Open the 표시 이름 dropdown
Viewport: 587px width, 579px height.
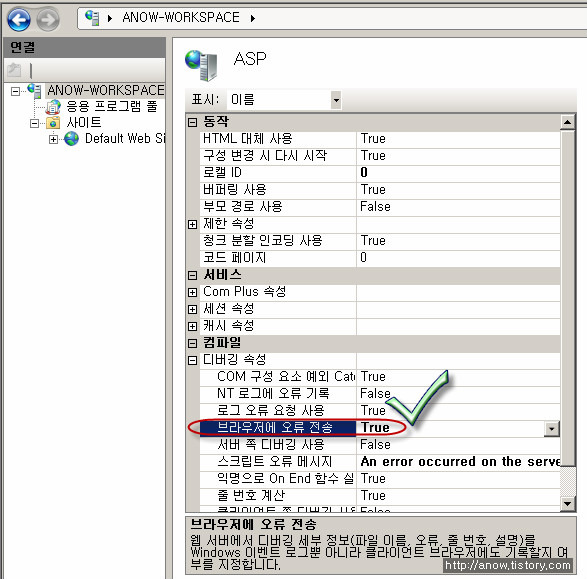pos(336,100)
